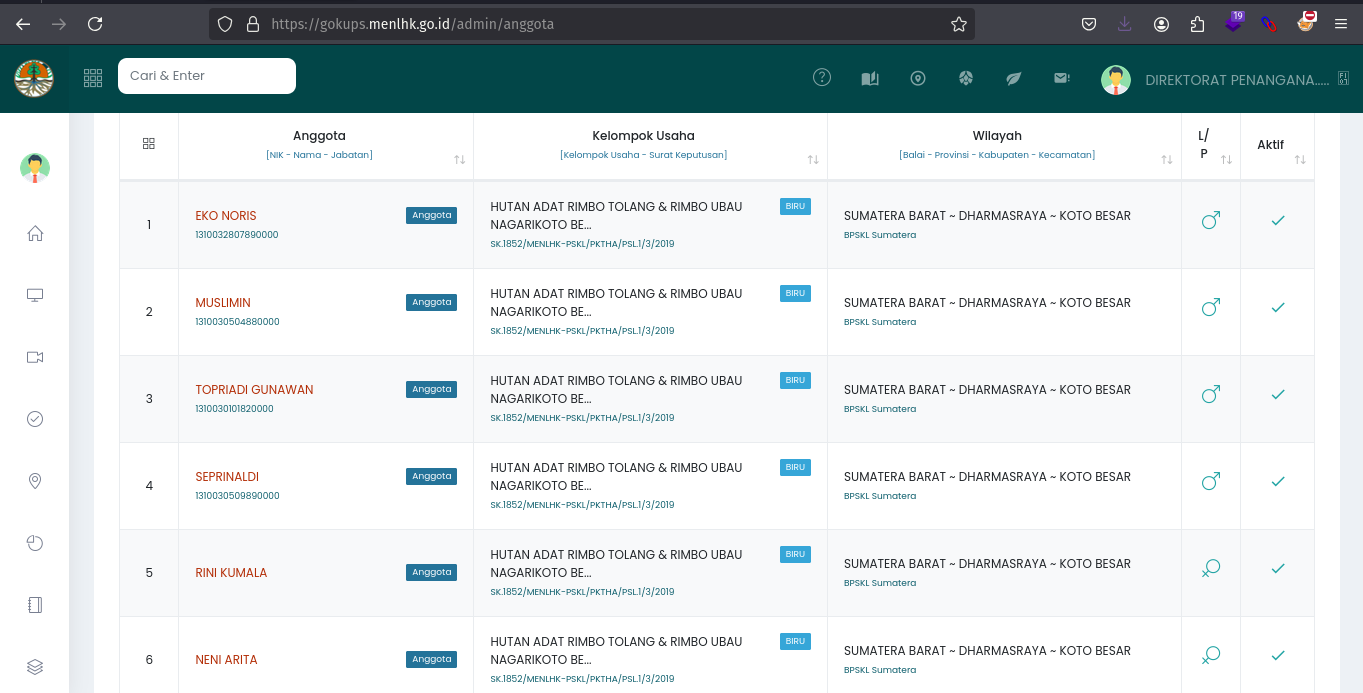Open the help question mark icon

(822, 77)
